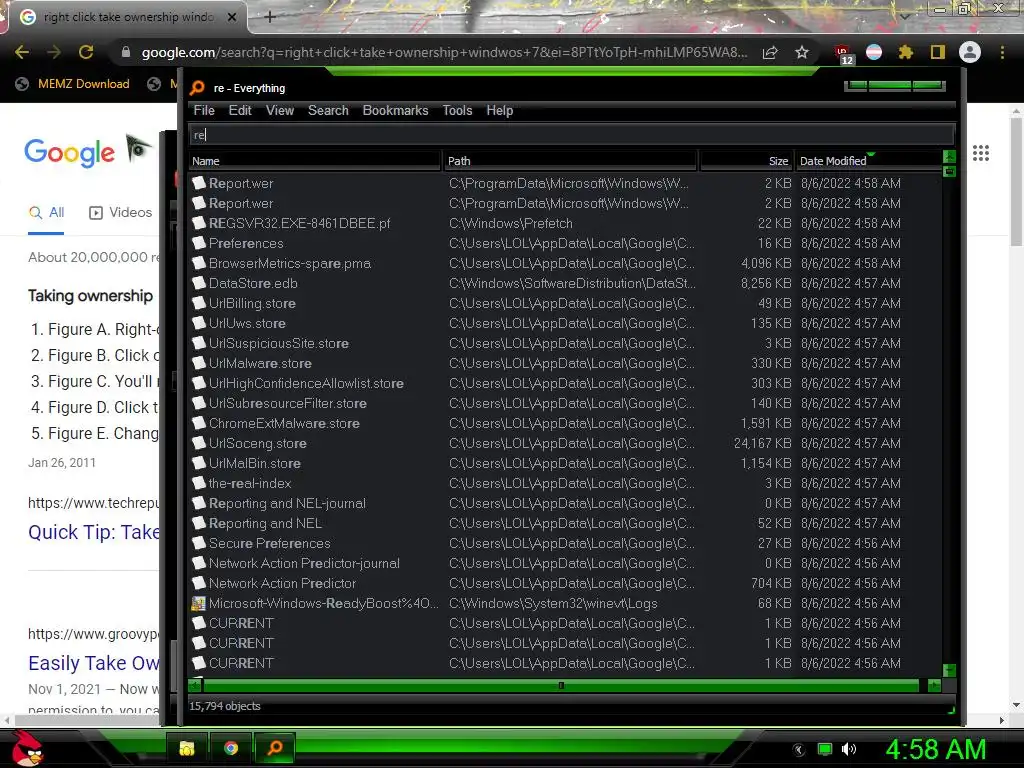Open the File menu in Everything
The width and height of the screenshot is (1024, 768).
coord(204,110)
